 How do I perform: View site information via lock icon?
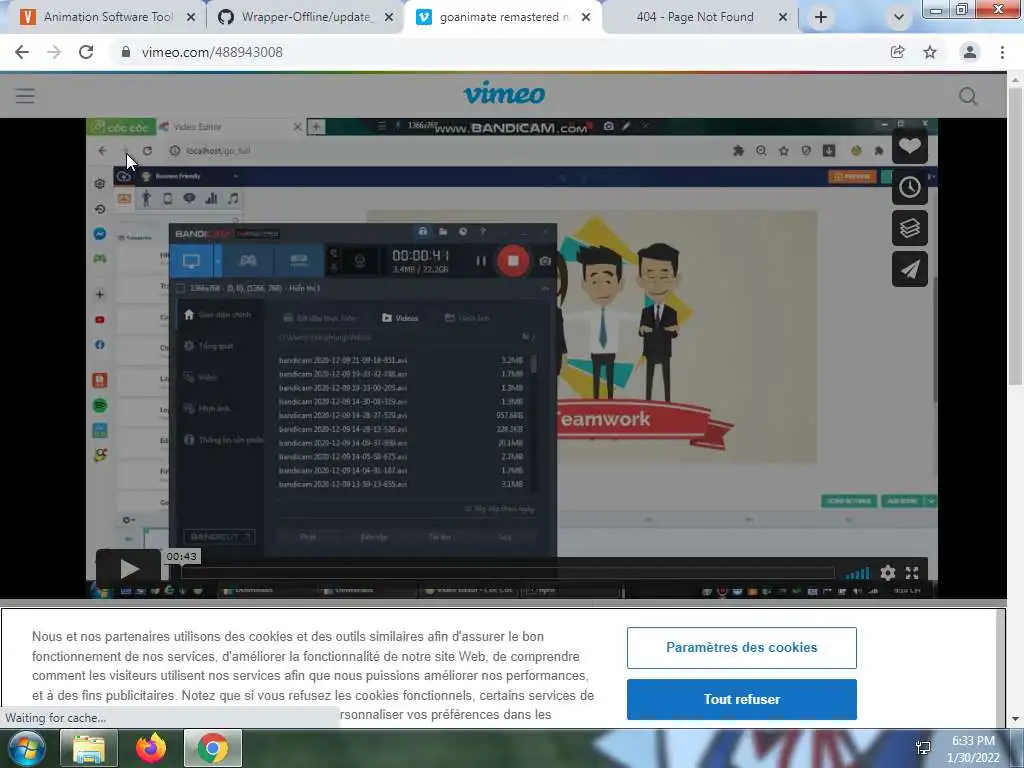[x=126, y=52]
